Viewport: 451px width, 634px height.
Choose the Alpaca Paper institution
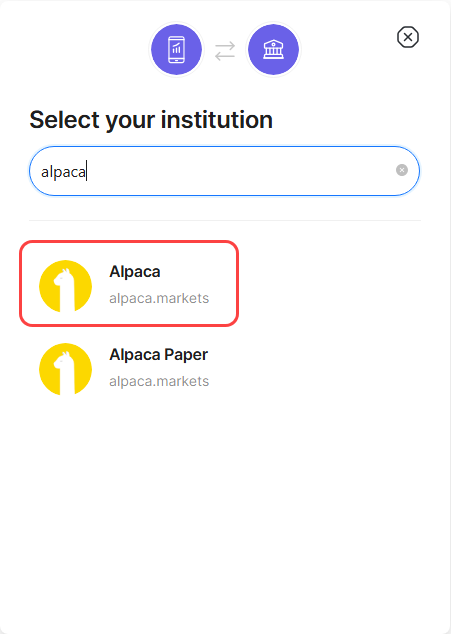tap(129, 369)
